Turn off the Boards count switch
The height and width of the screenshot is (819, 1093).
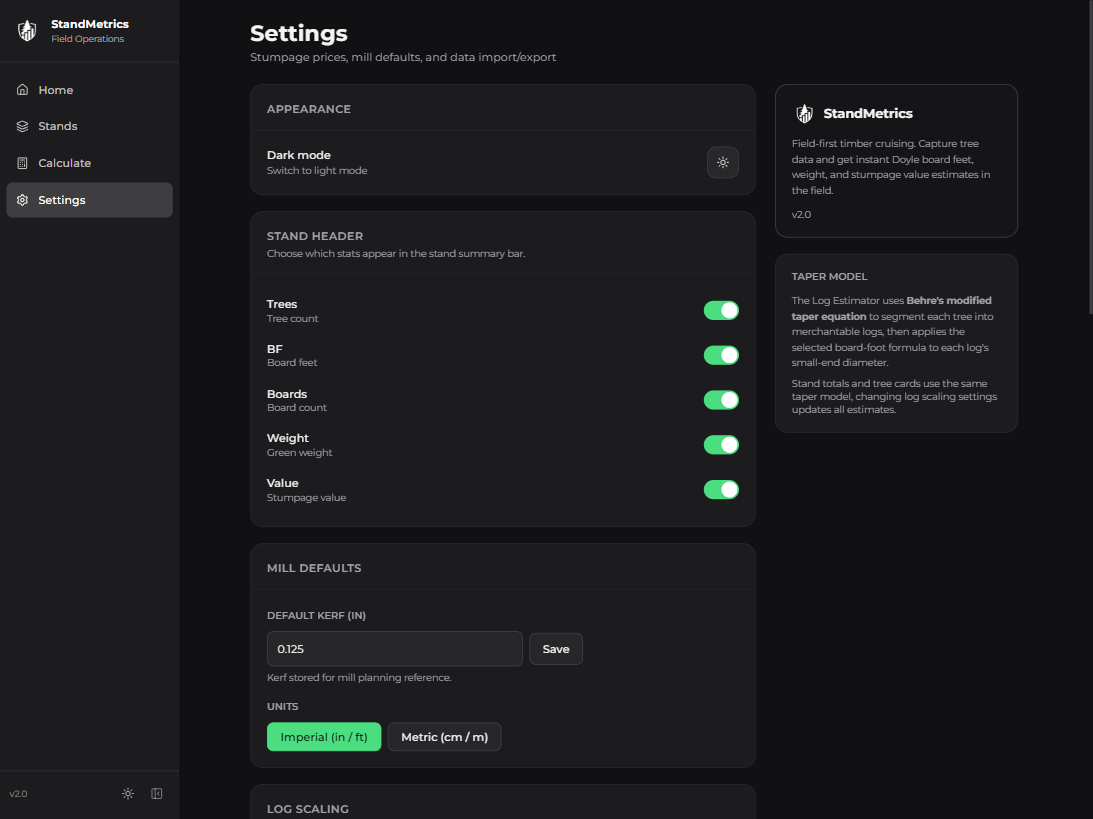[721, 400]
